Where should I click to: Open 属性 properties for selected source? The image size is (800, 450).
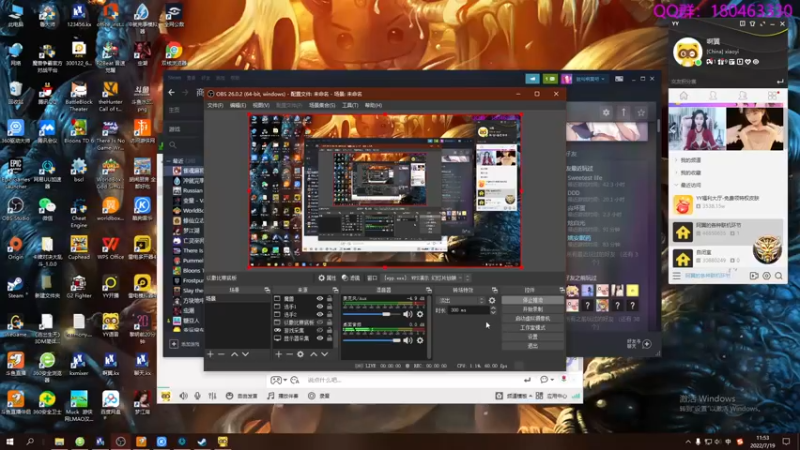328,278
